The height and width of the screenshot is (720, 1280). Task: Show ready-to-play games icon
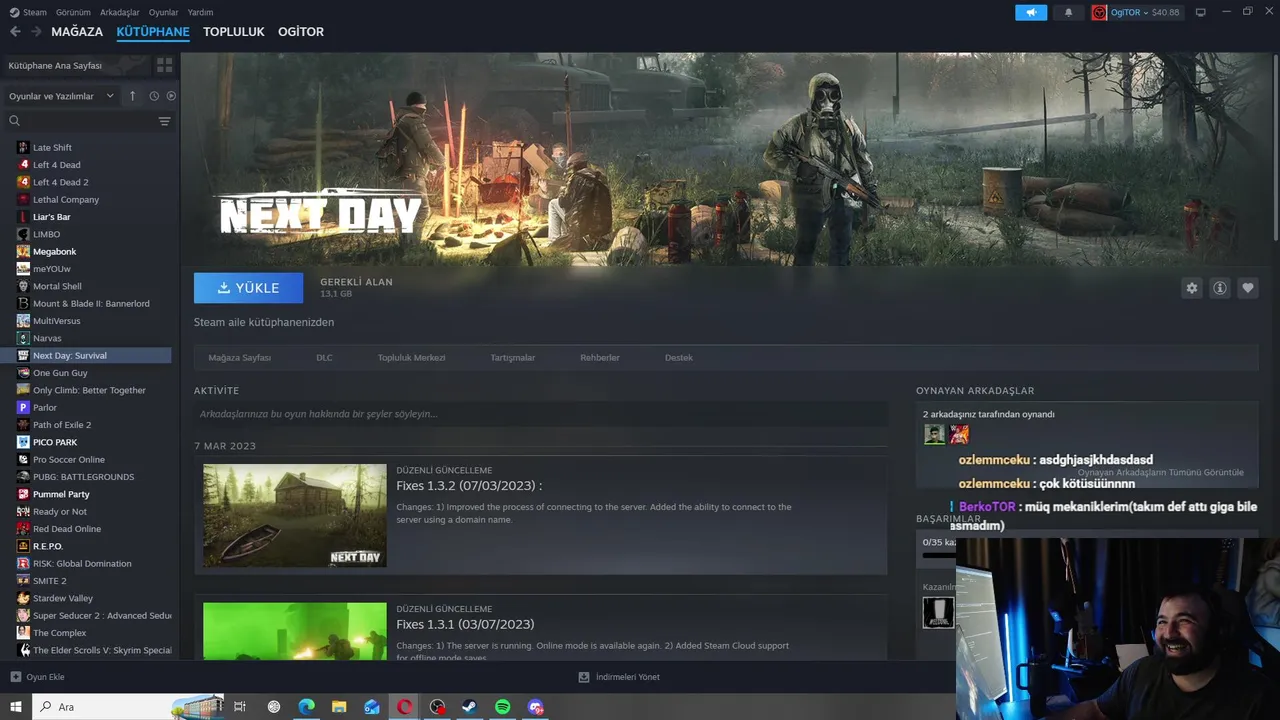(171, 96)
